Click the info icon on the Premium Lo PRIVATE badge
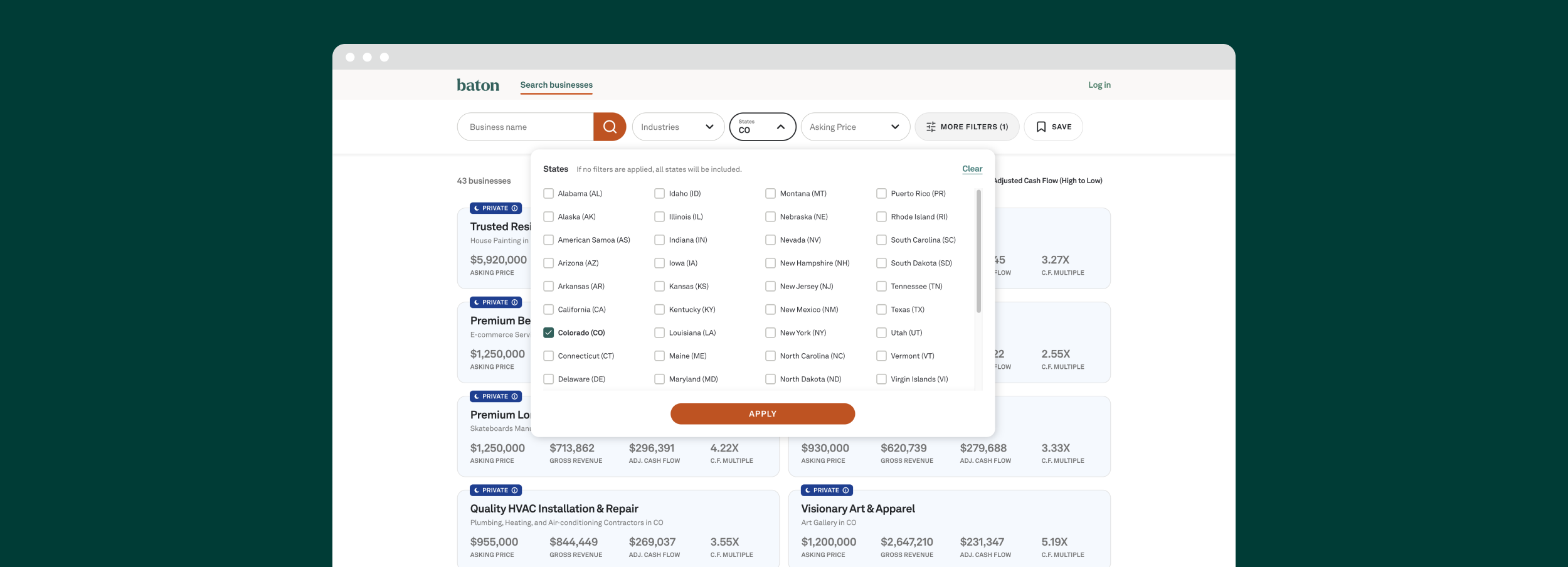This screenshot has width=1568, height=567. click(x=514, y=396)
